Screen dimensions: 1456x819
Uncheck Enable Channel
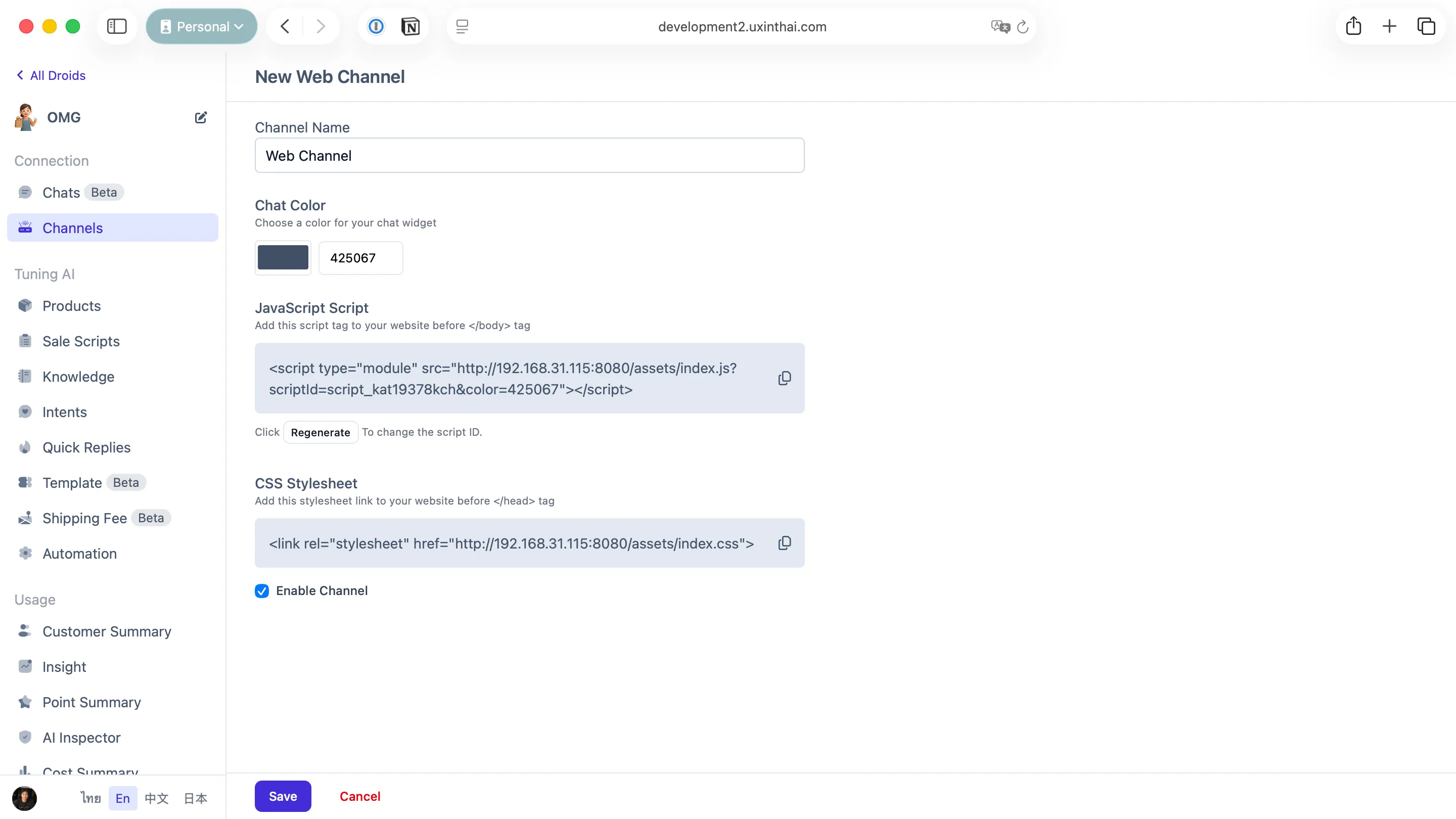click(262, 590)
